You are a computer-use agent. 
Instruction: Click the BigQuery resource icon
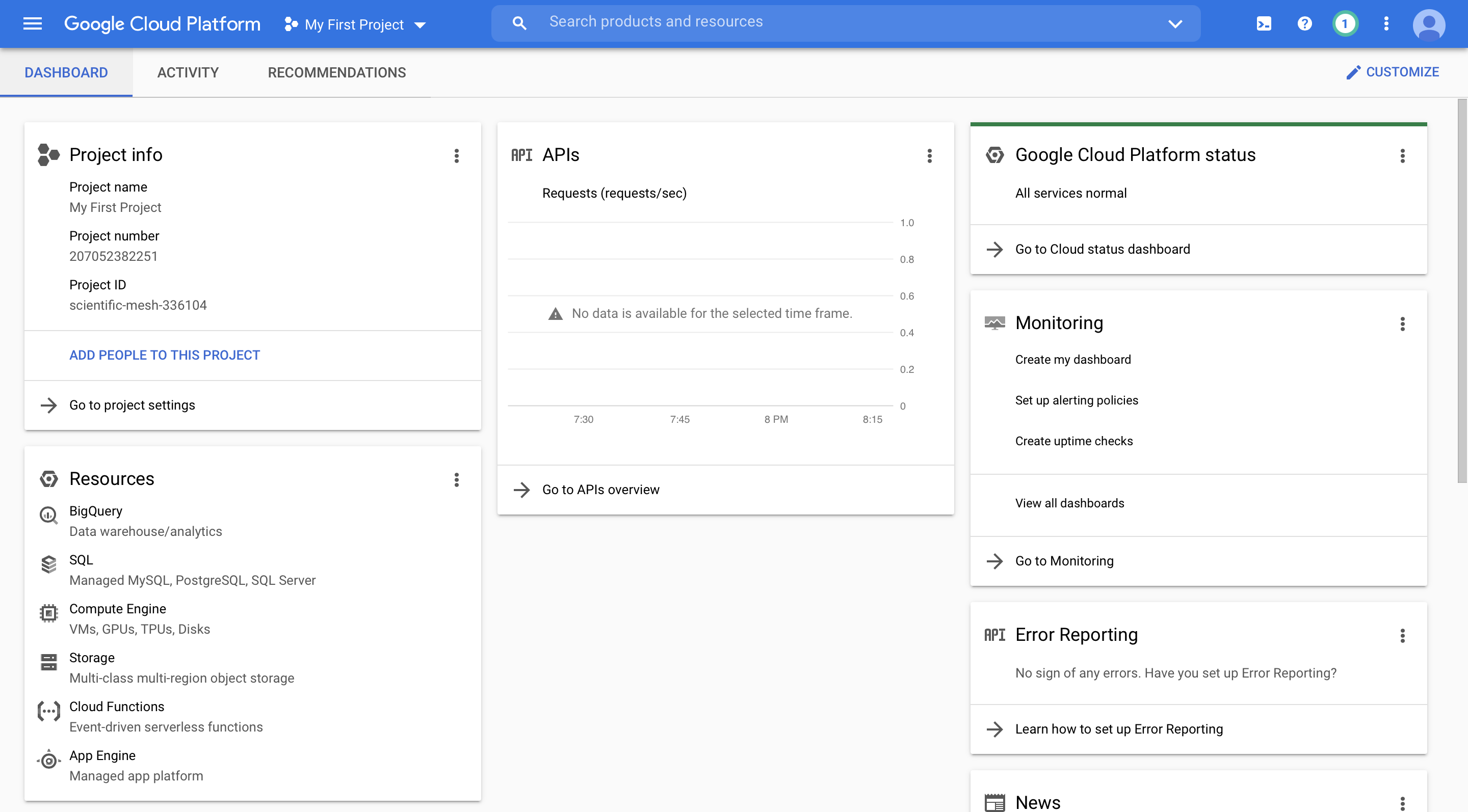(48, 515)
